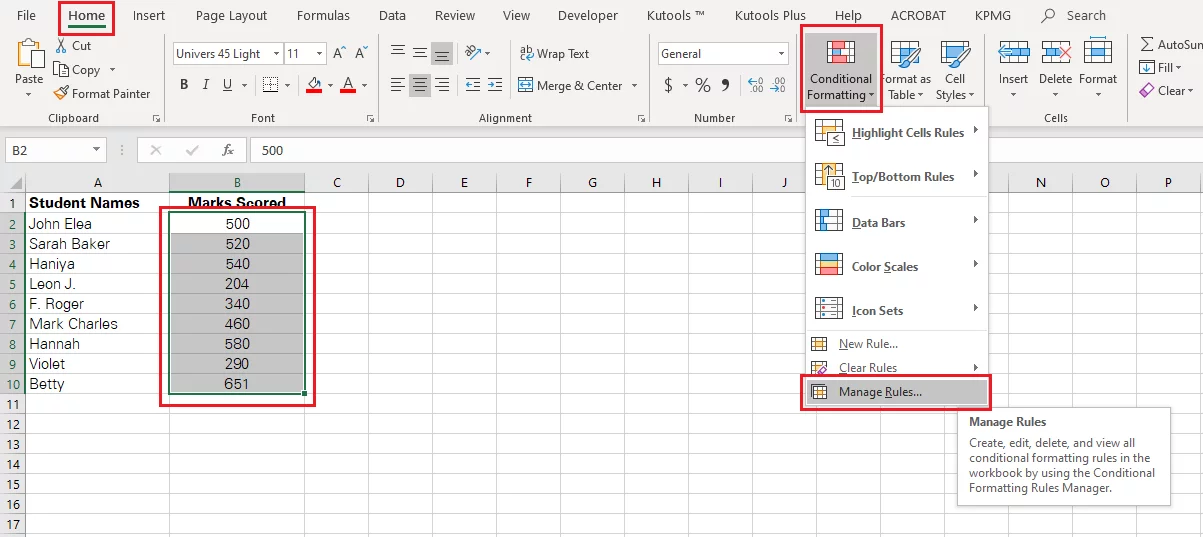This screenshot has height=537, width=1203.
Task: Open the Clear dropdown in the Editing group
Action: (1167, 91)
